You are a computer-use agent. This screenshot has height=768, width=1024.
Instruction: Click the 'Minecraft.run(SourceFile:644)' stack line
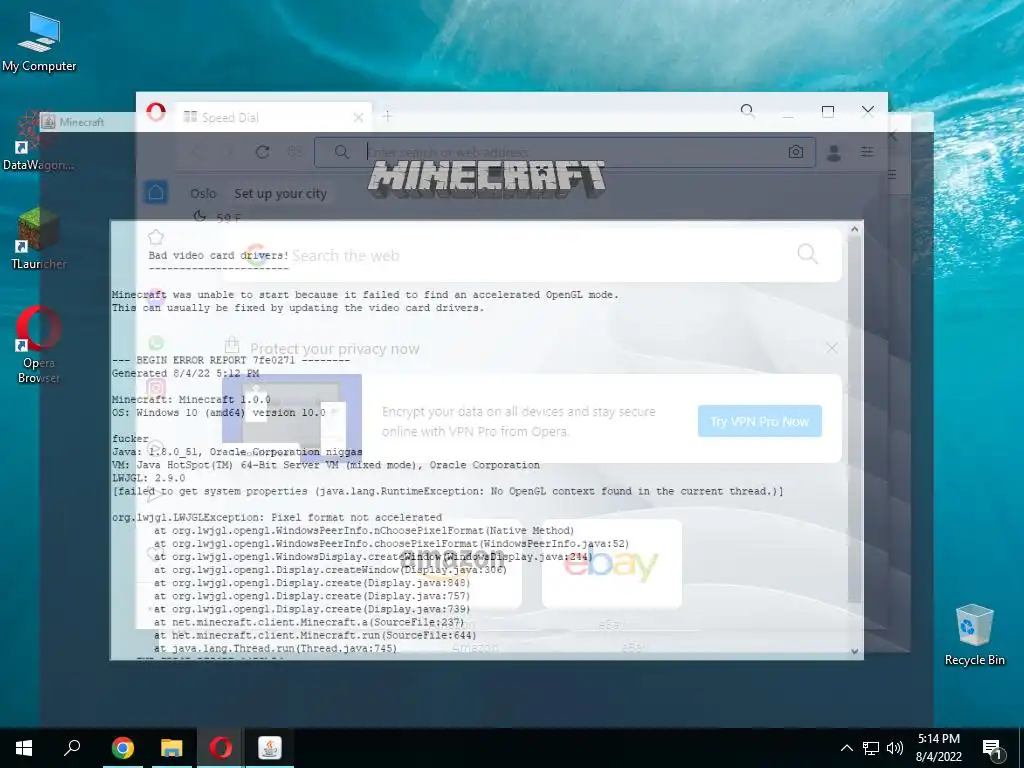[x=315, y=635]
